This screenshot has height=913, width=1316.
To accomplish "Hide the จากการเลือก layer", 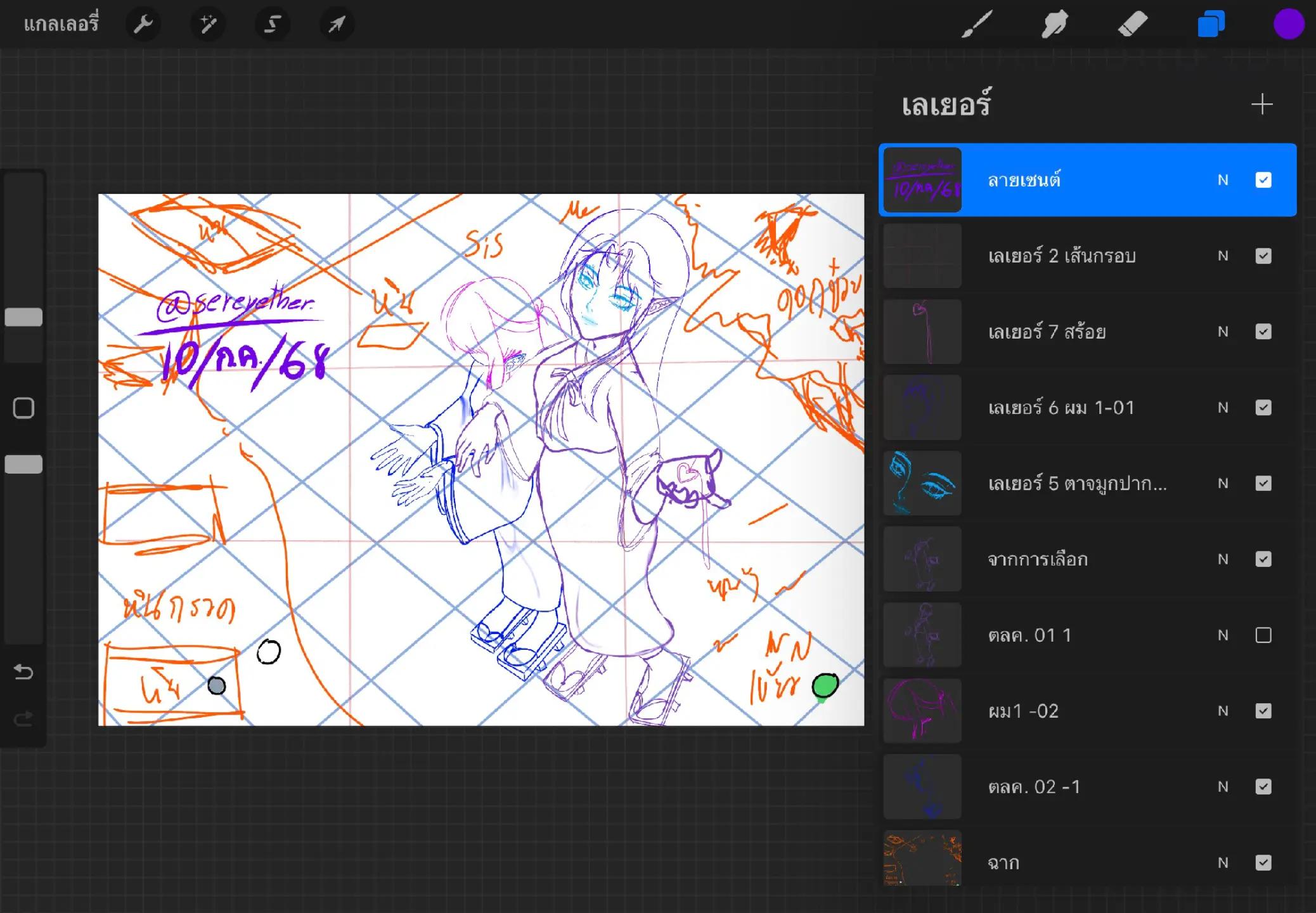I will 1263,559.
